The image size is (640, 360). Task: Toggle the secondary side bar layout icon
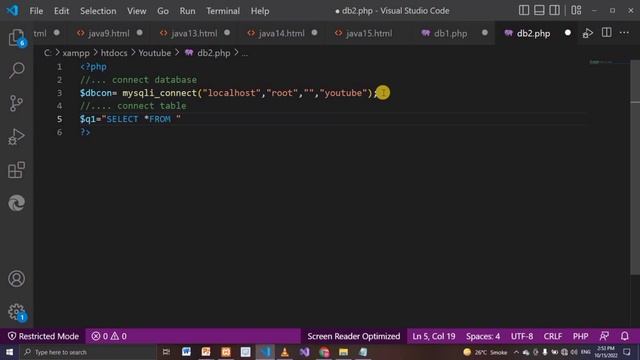click(x=554, y=10)
